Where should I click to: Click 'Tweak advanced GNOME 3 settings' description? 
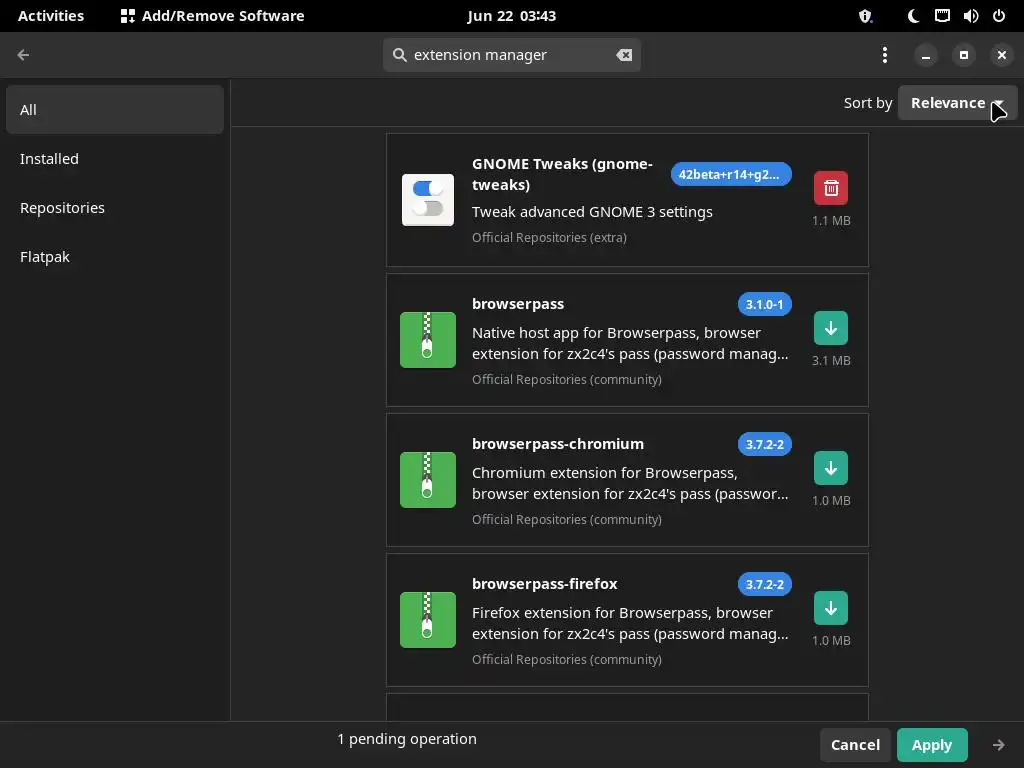pos(592,212)
